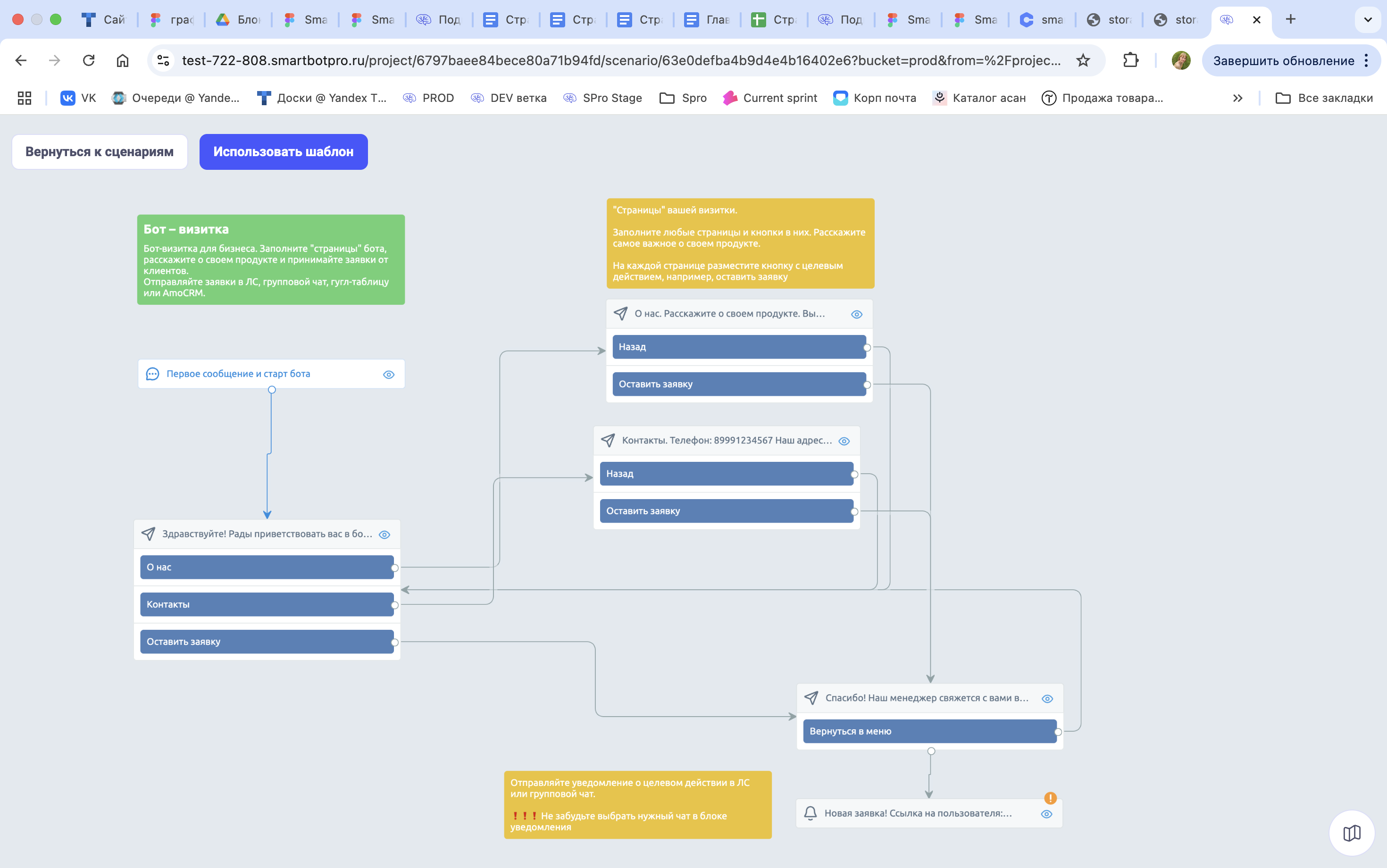Click Вернуться к сценариям button

(x=100, y=151)
